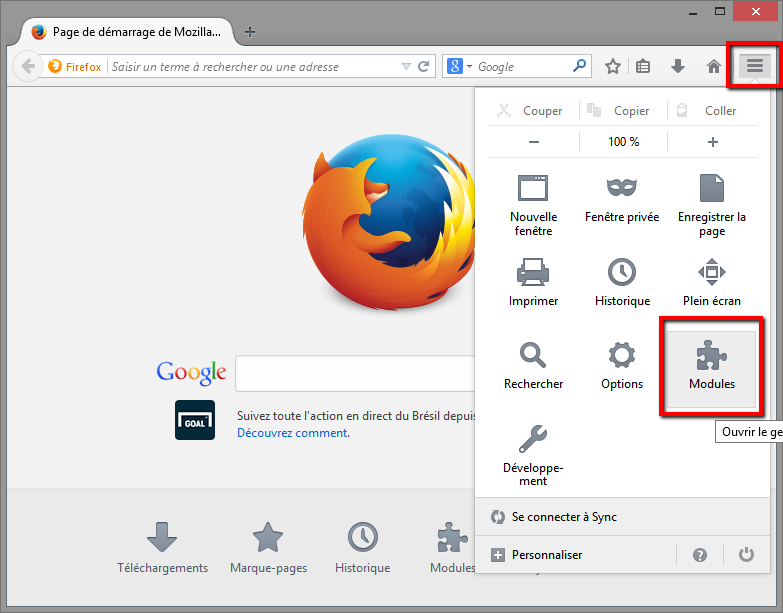Print the page with Imprimer
Image resolution: width=783 pixels, height=613 pixels.
click(x=533, y=283)
